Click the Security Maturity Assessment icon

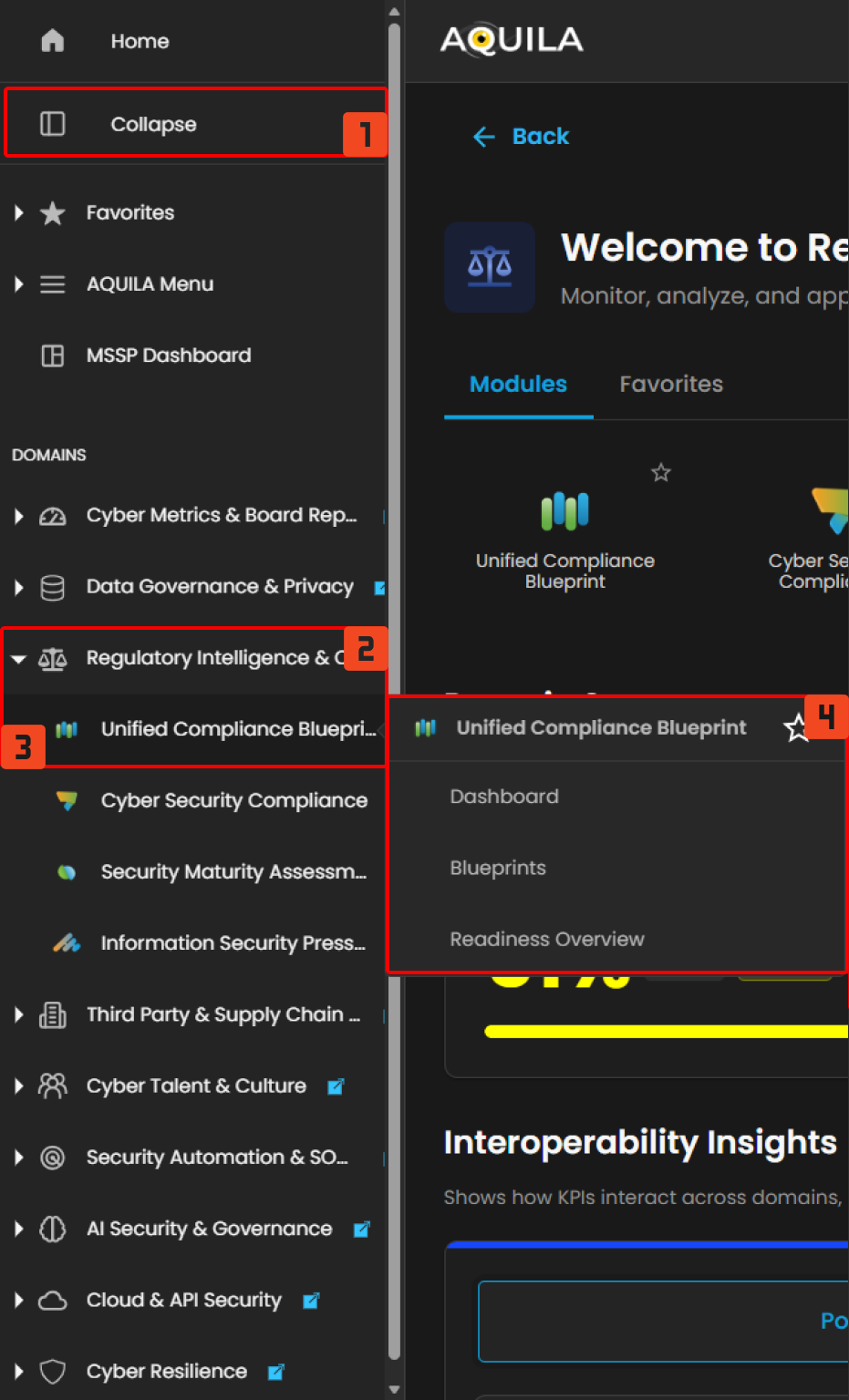pos(67,872)
